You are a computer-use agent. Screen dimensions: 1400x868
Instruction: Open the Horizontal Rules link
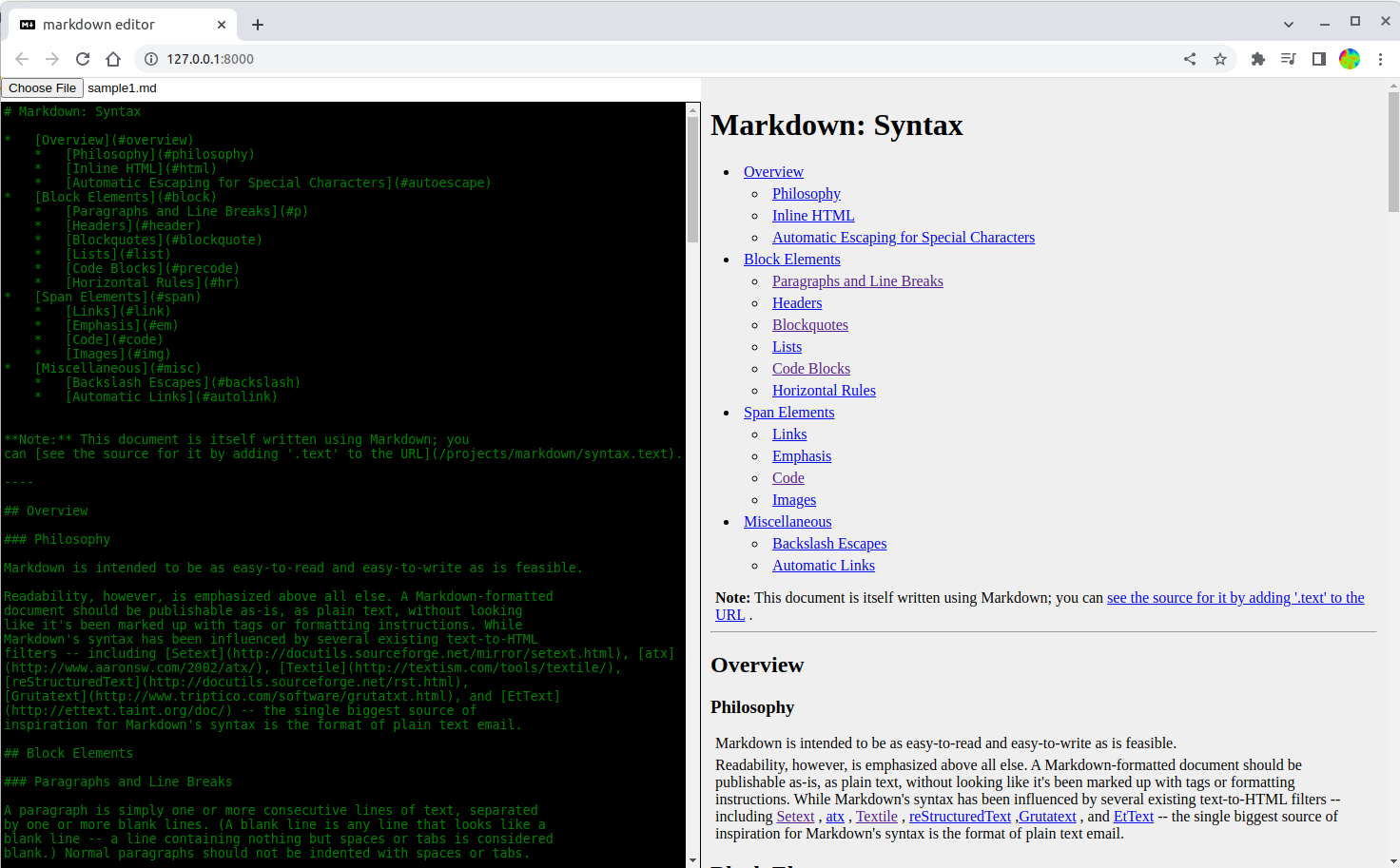point(824,391)
